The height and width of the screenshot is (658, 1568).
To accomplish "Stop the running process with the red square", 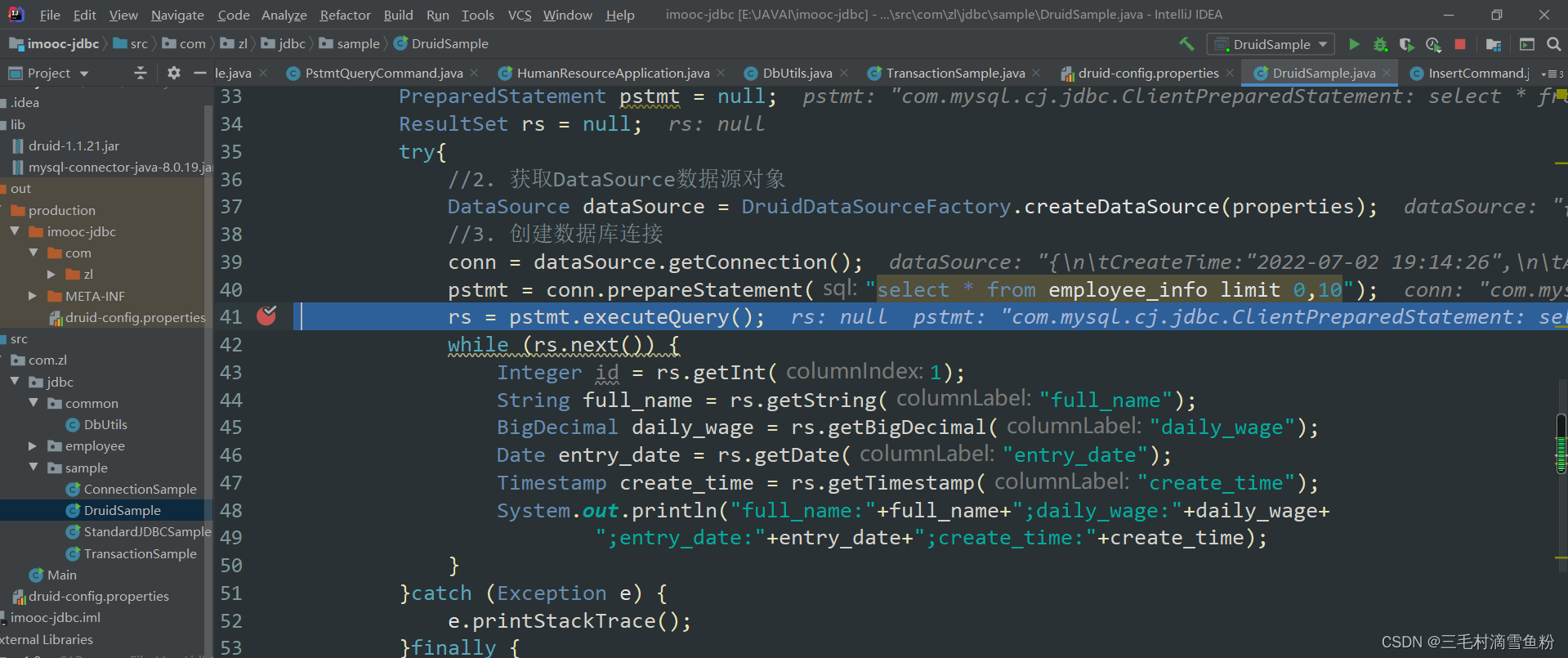I will click(x=1460, y=44).
